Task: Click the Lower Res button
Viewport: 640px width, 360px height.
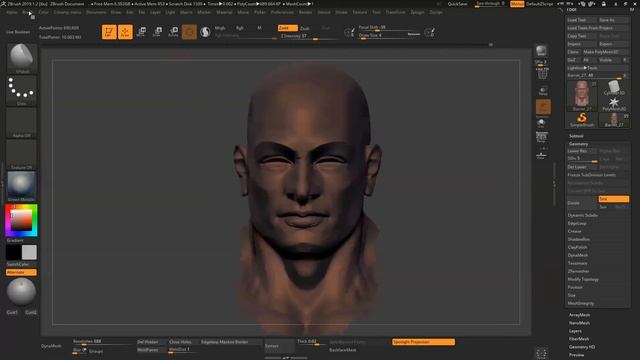Action: [x=582, y=151]
